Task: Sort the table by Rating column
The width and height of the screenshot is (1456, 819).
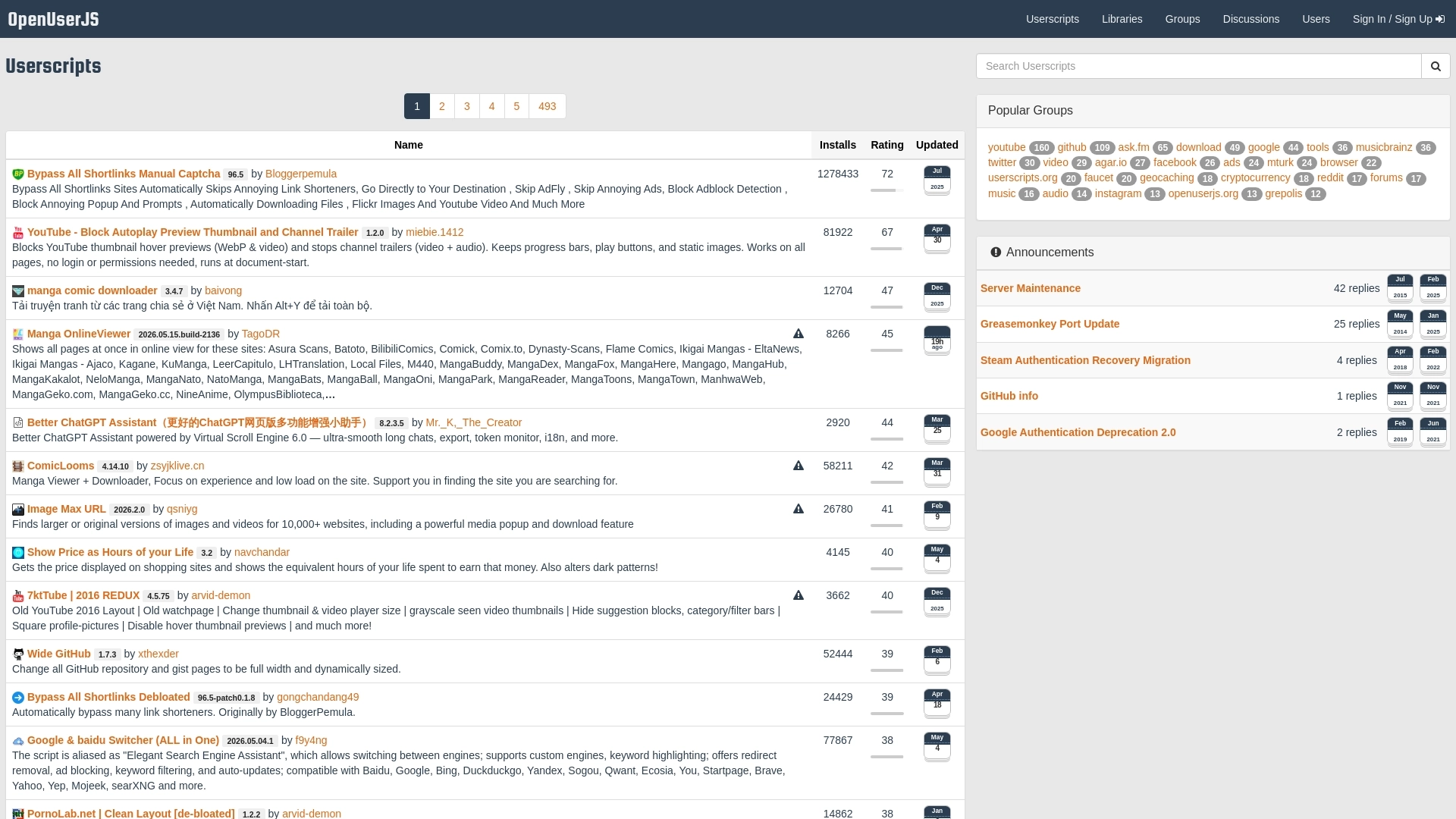Action: [x=887, y=145]
